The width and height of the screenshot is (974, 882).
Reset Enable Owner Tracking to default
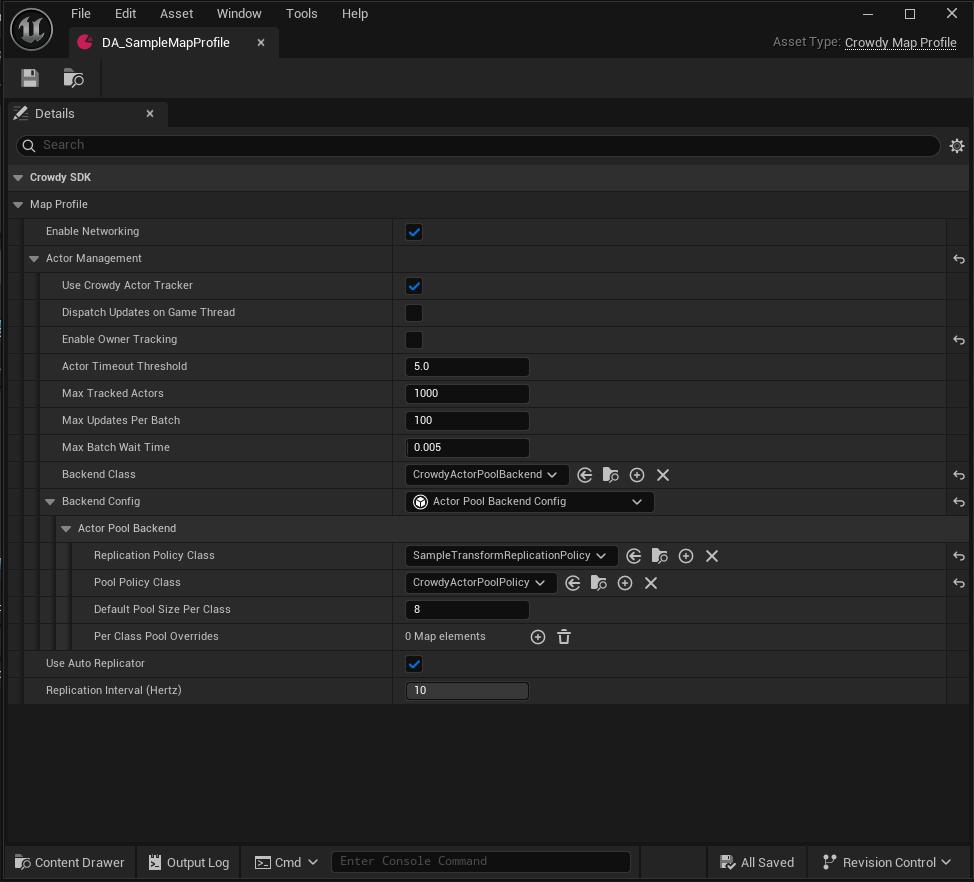coord(959,340)
